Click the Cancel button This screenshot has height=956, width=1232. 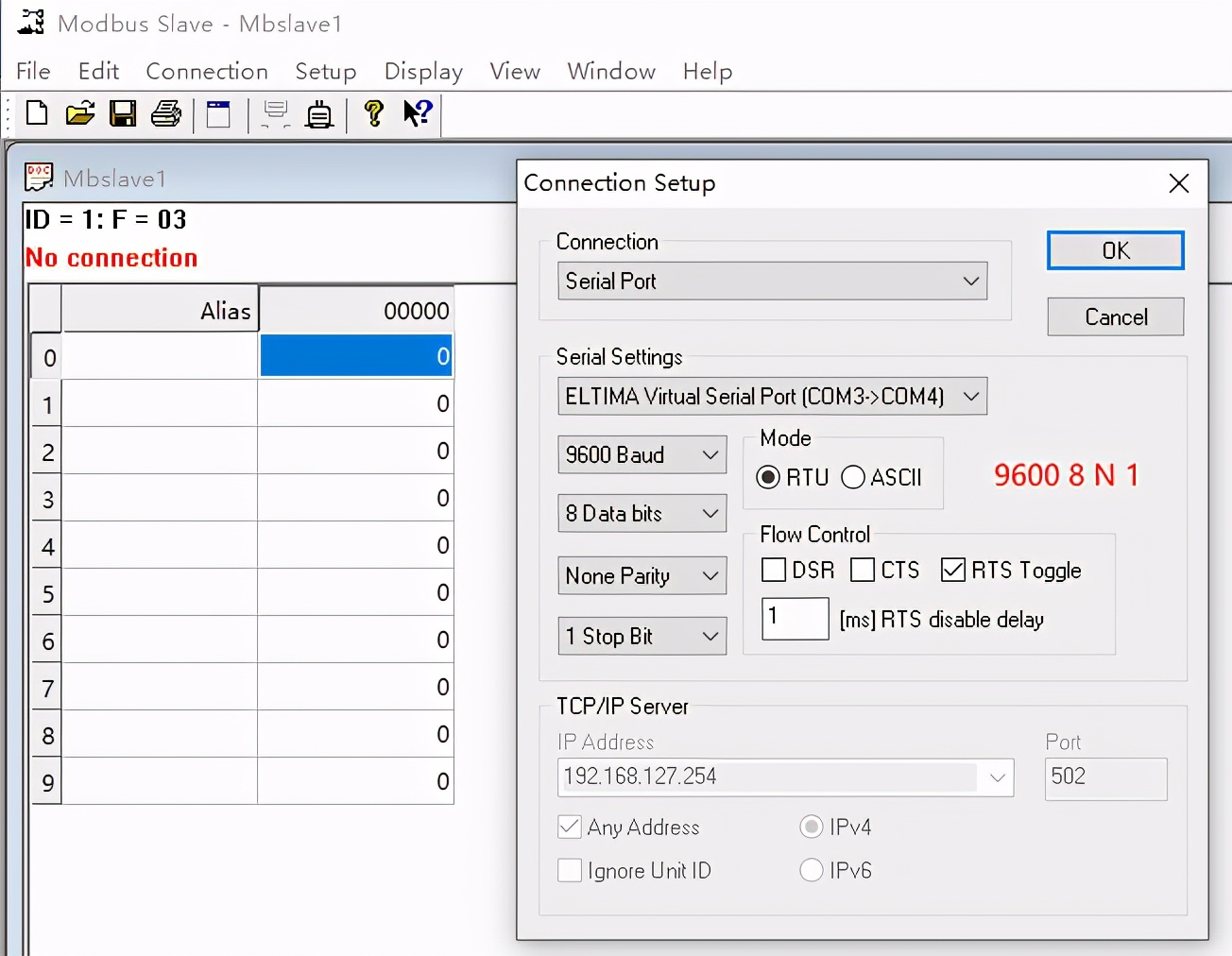[x=1115, y=316]
